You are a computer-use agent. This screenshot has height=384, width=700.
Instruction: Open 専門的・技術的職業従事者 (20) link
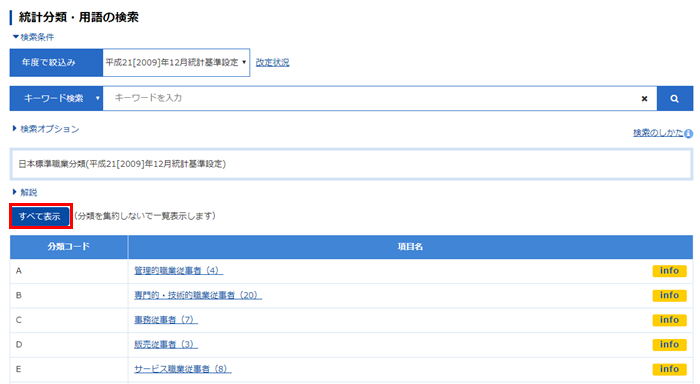(x=198, y=295)
